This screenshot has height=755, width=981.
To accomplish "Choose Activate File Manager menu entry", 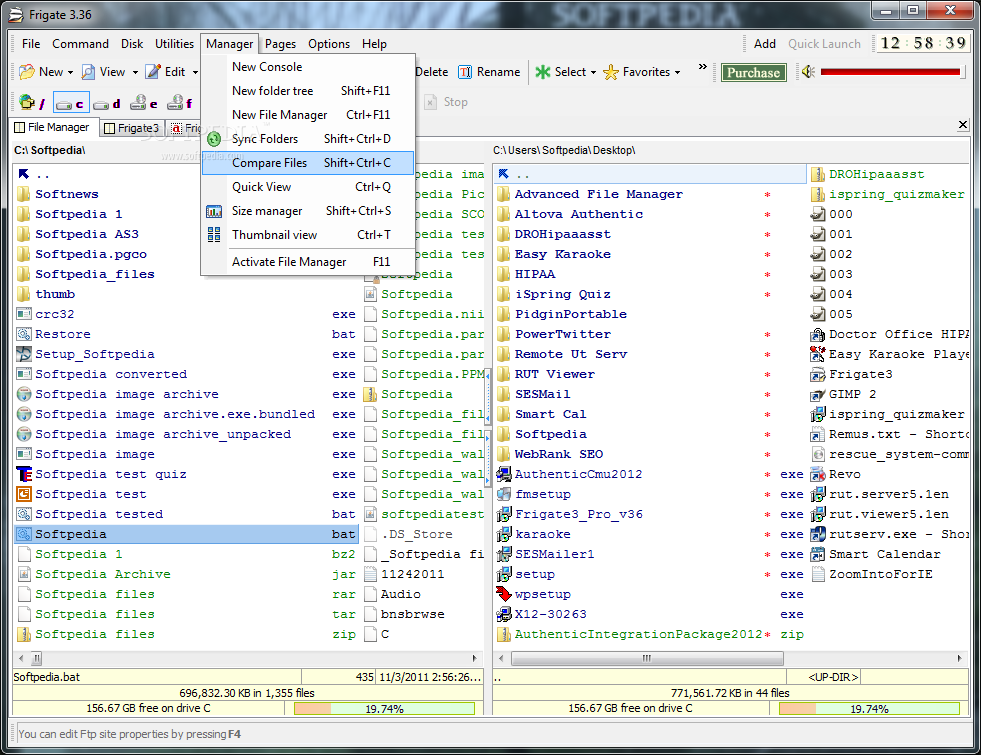I will (x=308, y=262).
